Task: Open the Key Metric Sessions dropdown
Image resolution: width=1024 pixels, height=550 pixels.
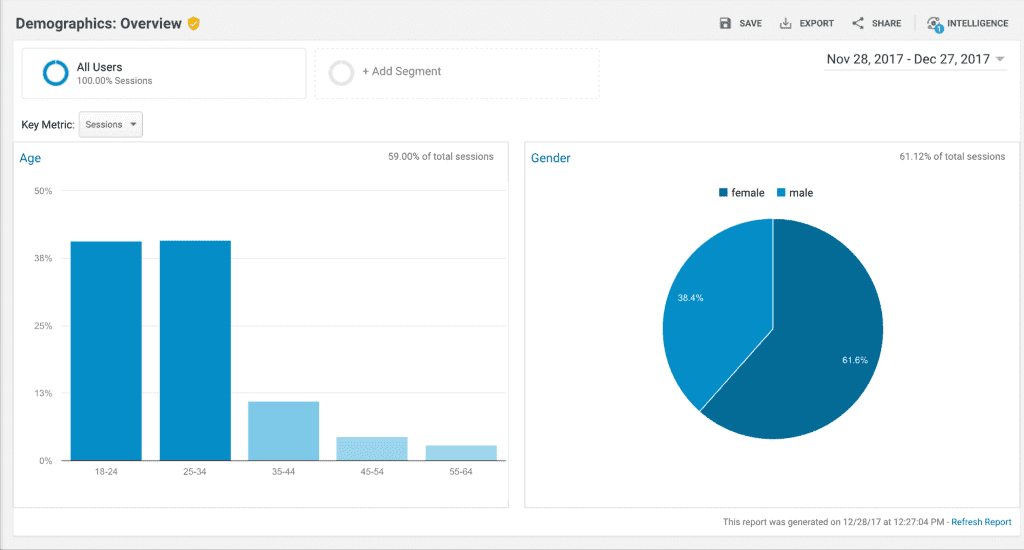Action: (111, 125)
